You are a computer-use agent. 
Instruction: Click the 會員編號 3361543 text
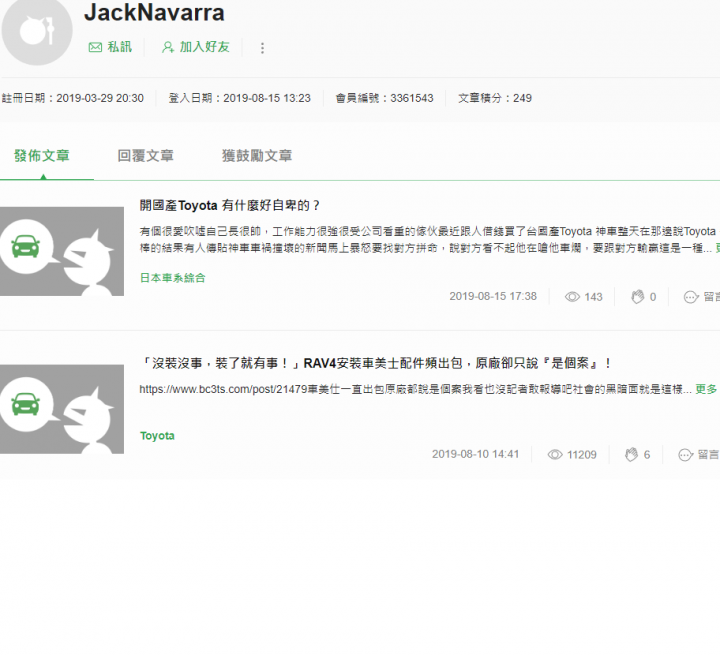[385, 98]
